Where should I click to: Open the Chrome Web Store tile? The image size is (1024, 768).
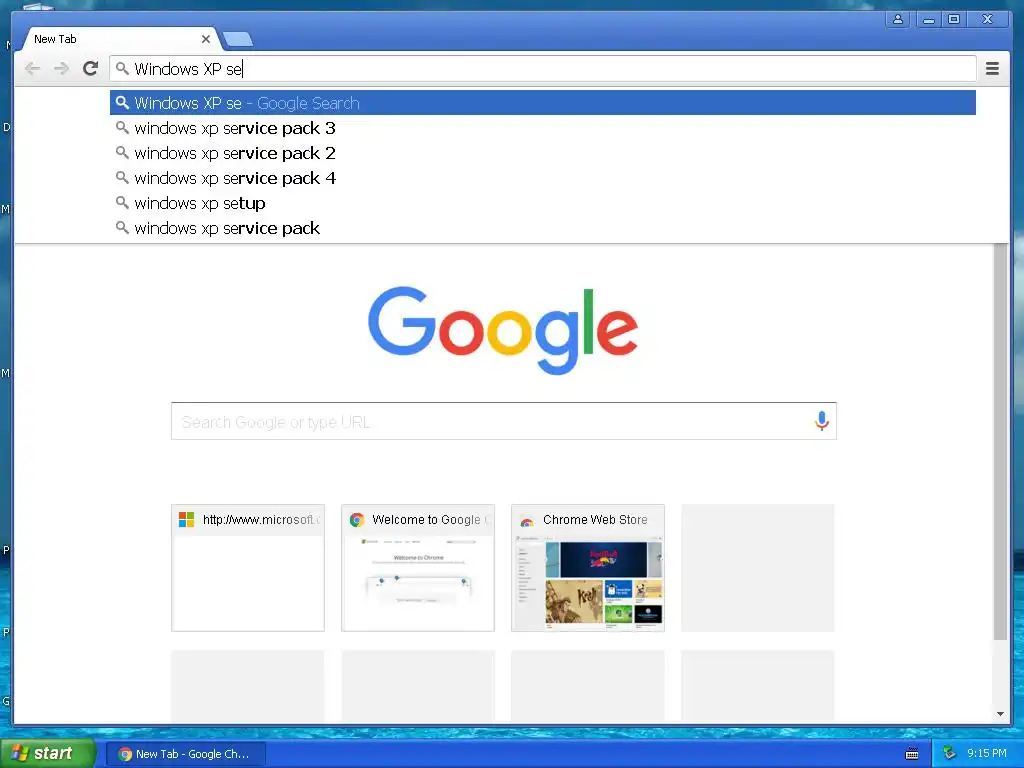(588, 568)
